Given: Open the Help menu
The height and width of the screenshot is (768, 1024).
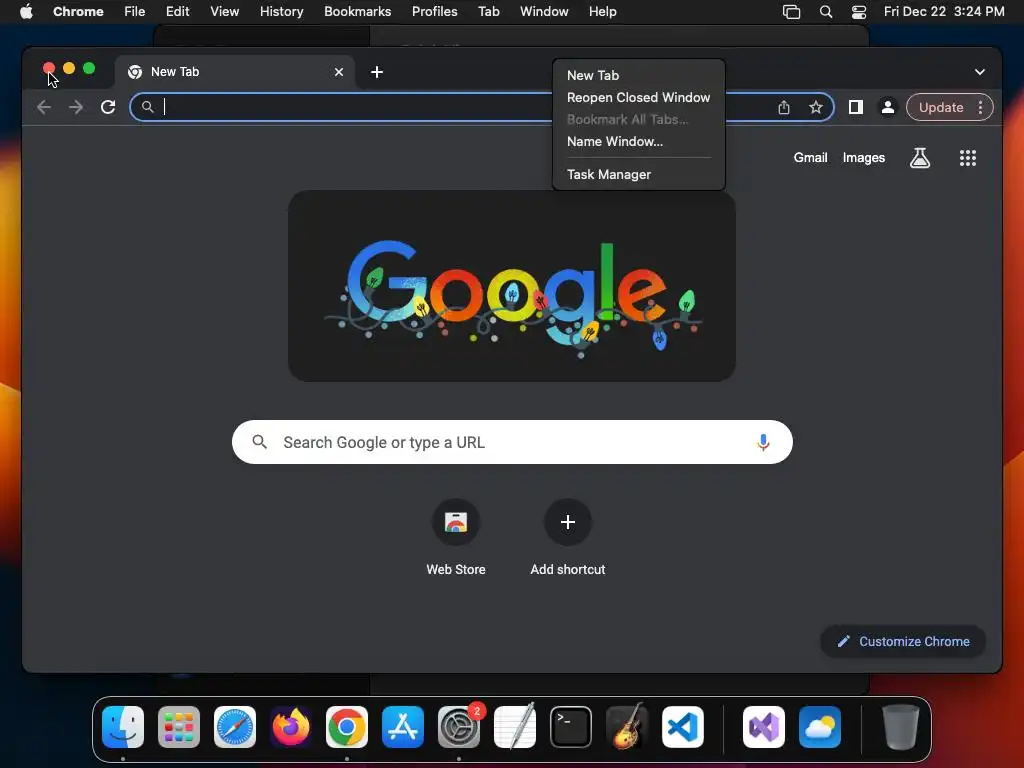Looking at the screenshot, I should click(x=602, y=12).
